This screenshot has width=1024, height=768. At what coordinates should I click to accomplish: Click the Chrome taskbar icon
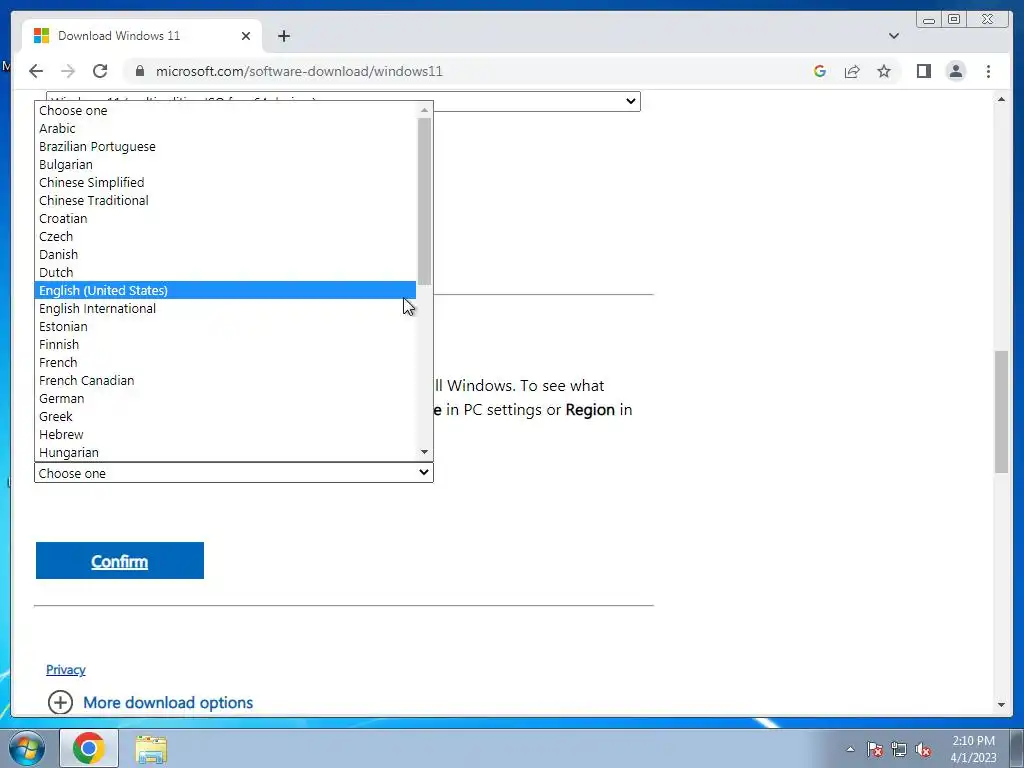[89, 748]
